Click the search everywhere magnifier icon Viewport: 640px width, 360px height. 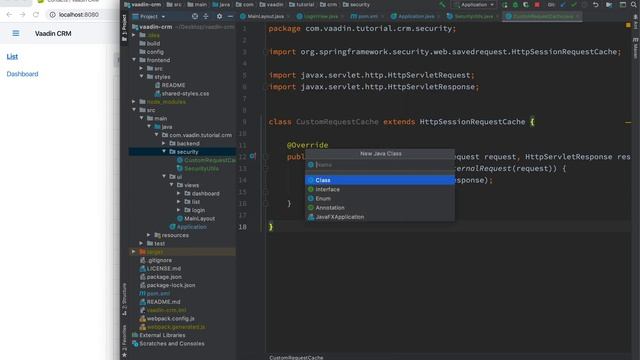634,4
